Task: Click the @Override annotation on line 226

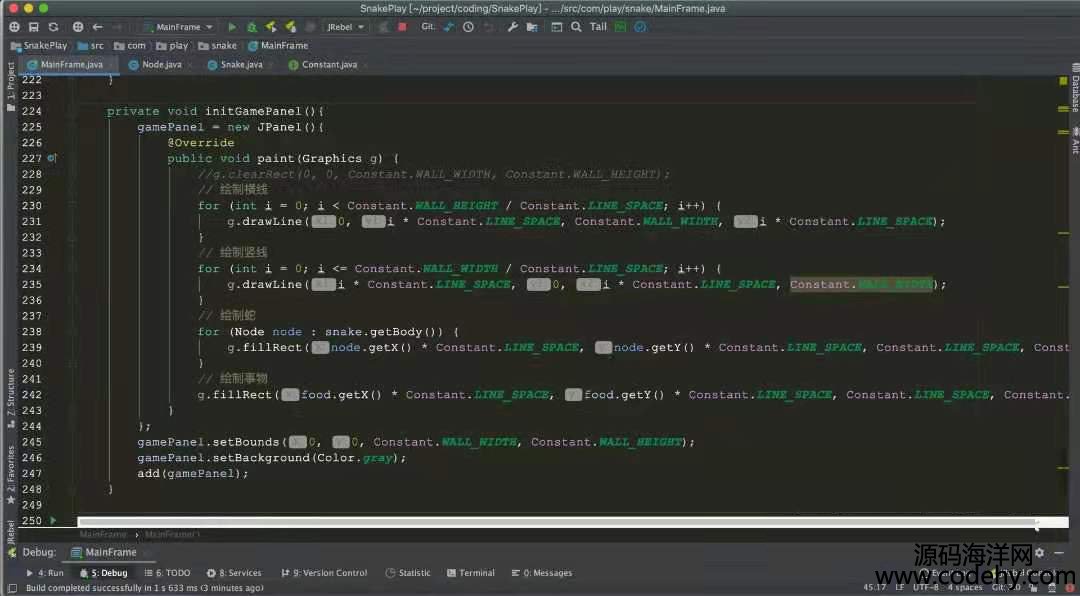Action: pos(200,143)
